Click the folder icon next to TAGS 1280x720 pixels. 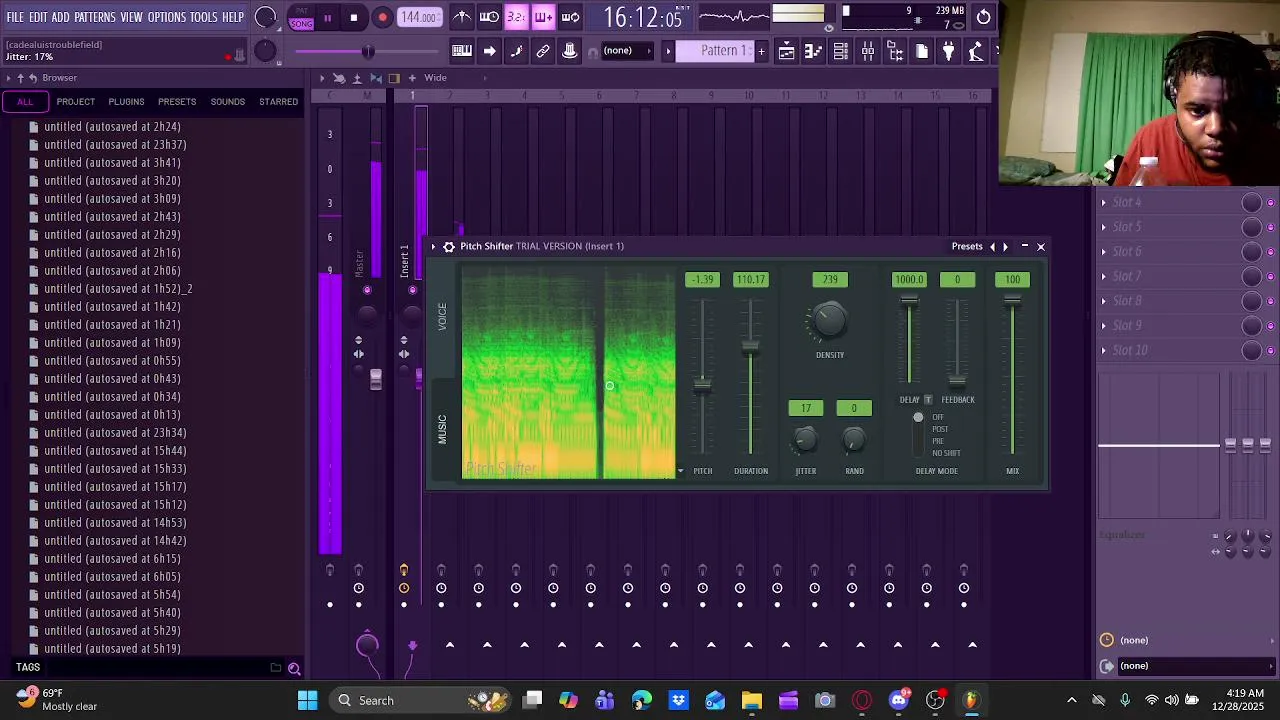276,668
